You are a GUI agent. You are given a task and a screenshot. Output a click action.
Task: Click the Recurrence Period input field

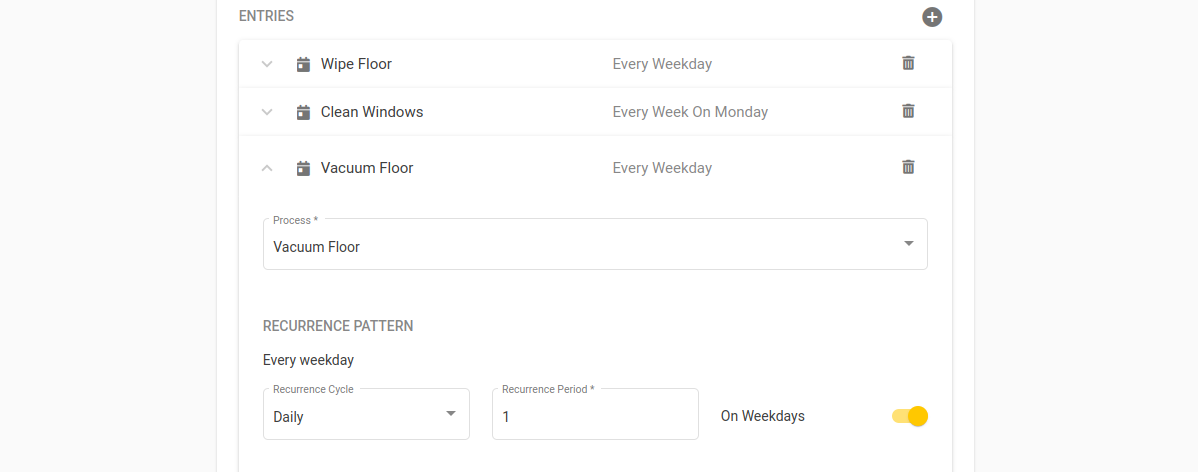point(595,415)
